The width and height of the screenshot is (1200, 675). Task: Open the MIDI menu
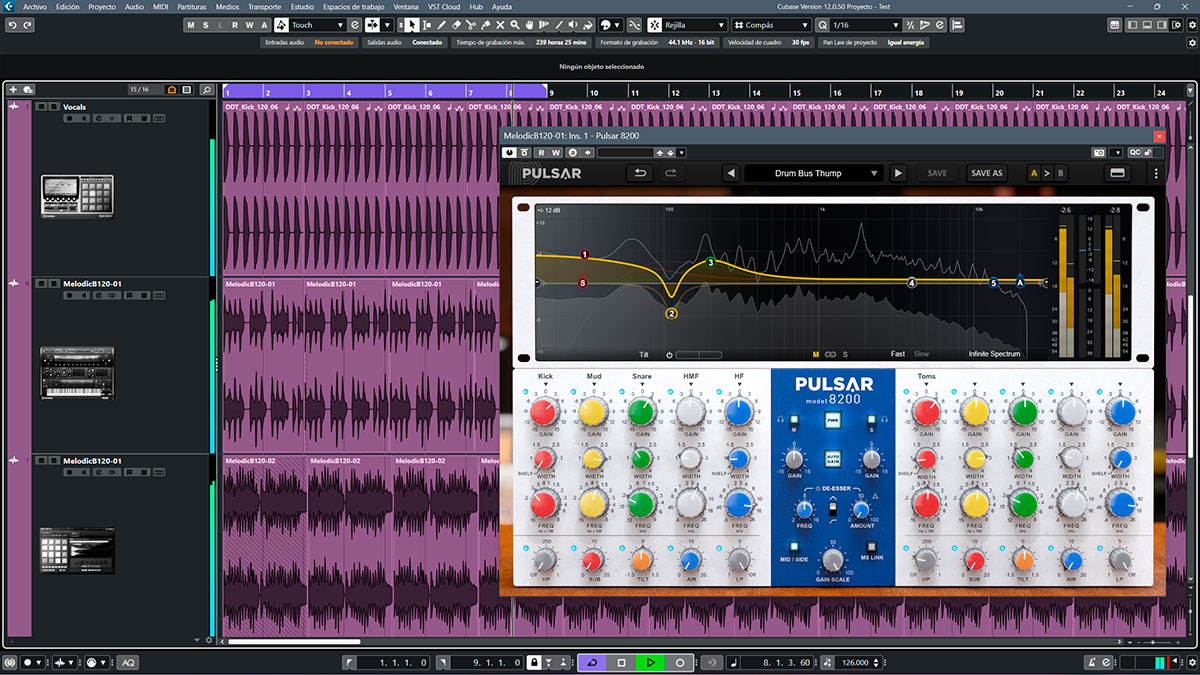pyautogui.click(x=160, y=6)
